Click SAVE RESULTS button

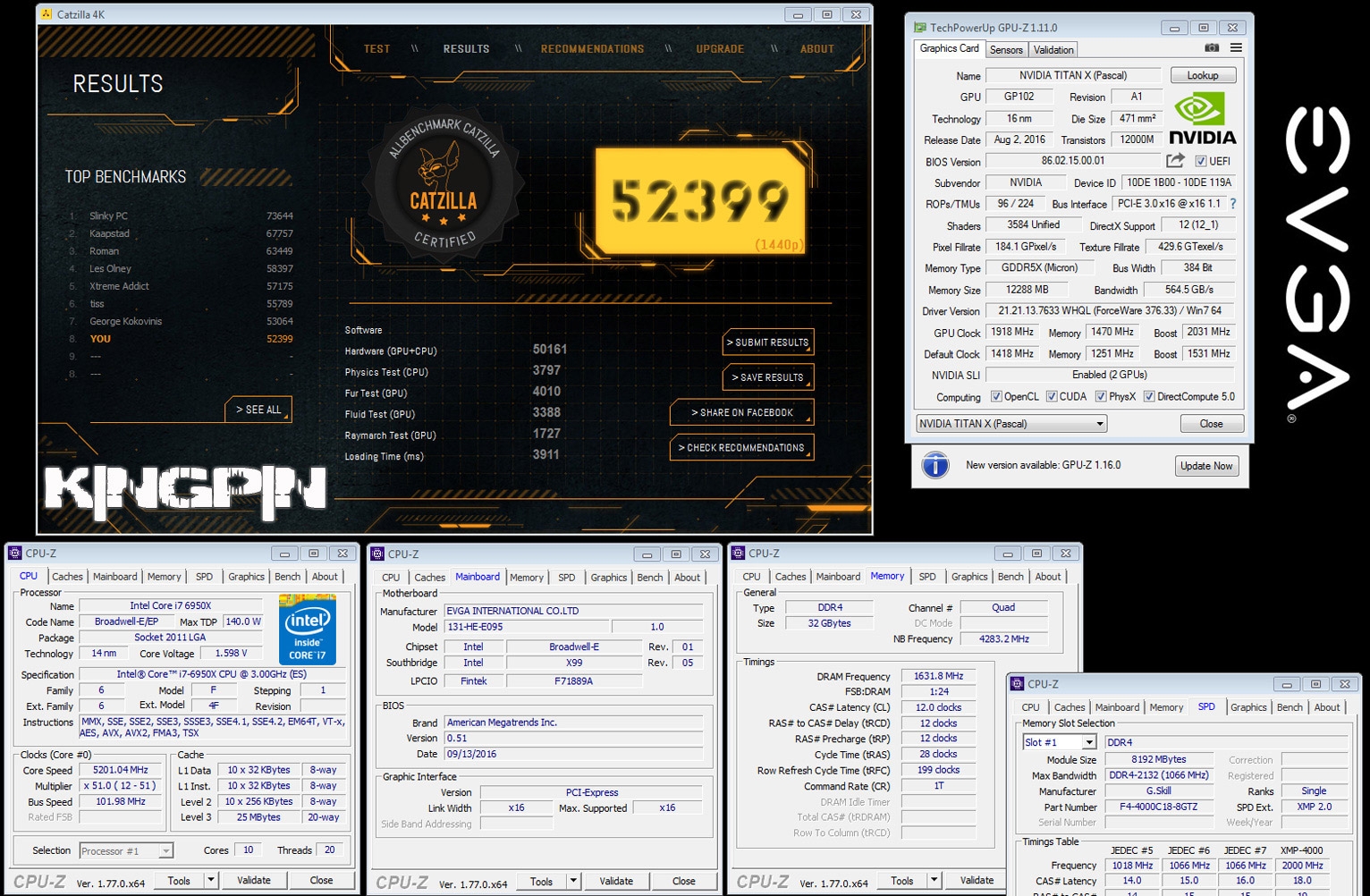click(x=768, y=377)
